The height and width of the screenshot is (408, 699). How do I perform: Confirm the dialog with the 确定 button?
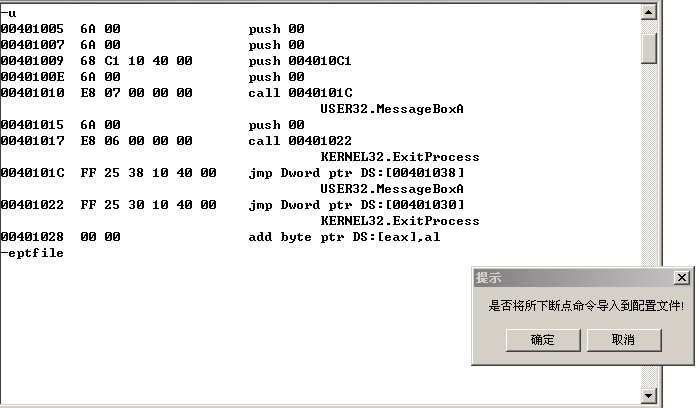(x=543, y=340)
